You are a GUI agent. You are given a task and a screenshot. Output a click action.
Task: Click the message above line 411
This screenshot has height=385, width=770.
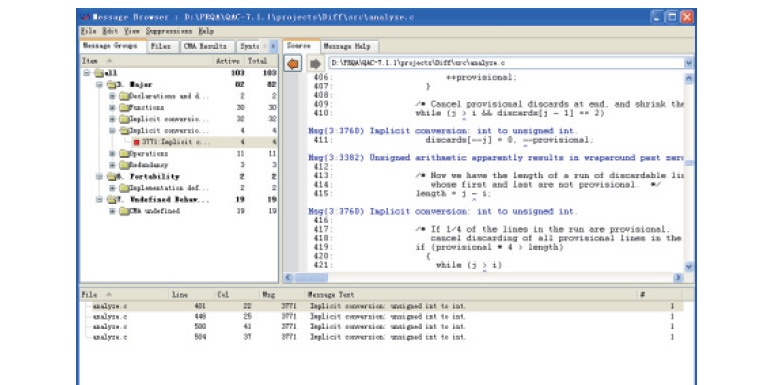click(x=442, y=131)
